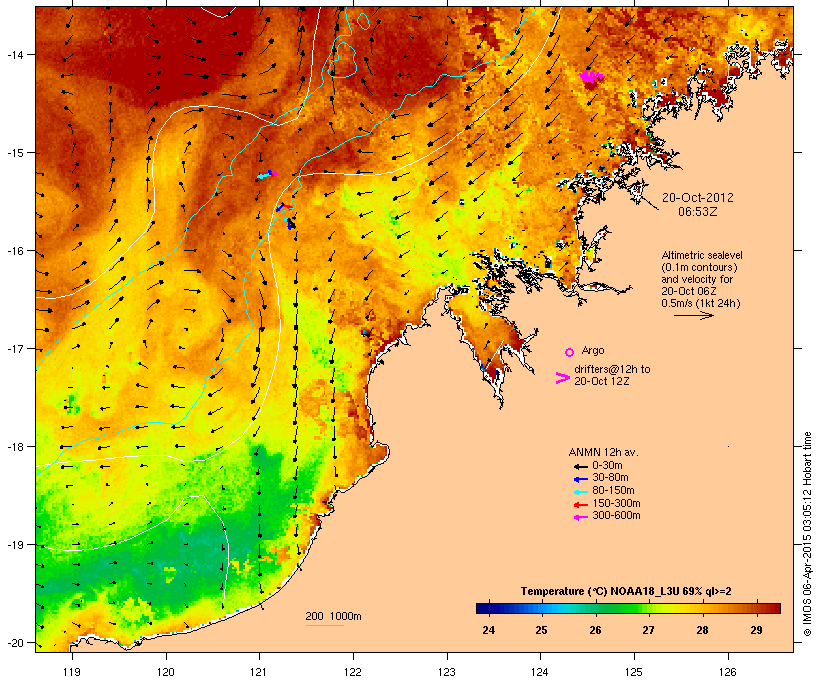Click the large closed cyan contour loop
Viewport: 820px width, 680px height.
click(343, 60)
